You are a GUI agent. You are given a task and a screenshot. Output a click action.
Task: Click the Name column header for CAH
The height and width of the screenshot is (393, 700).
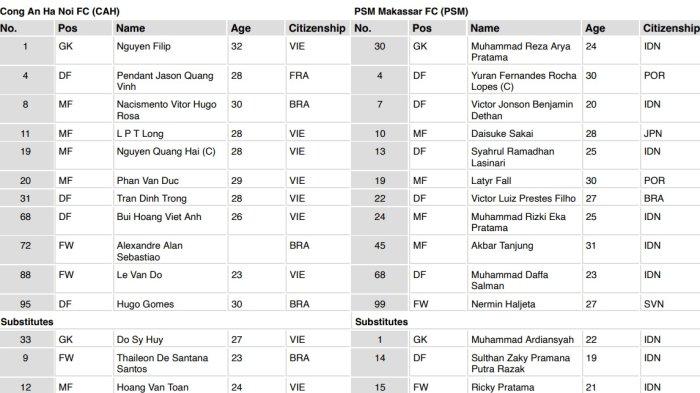point(170,28)
